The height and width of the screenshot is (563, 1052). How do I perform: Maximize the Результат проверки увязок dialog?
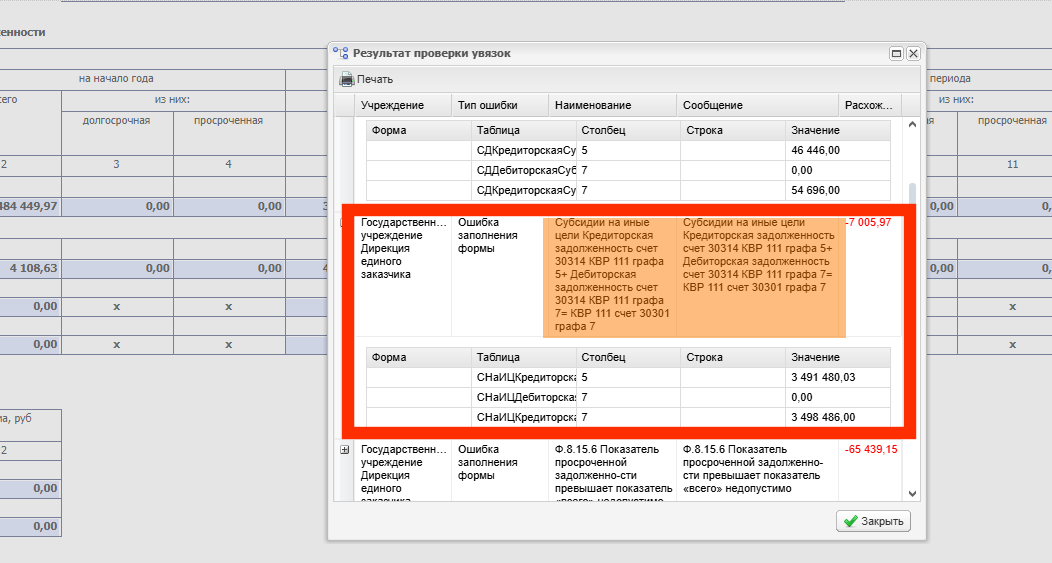(x=896, y=54)
